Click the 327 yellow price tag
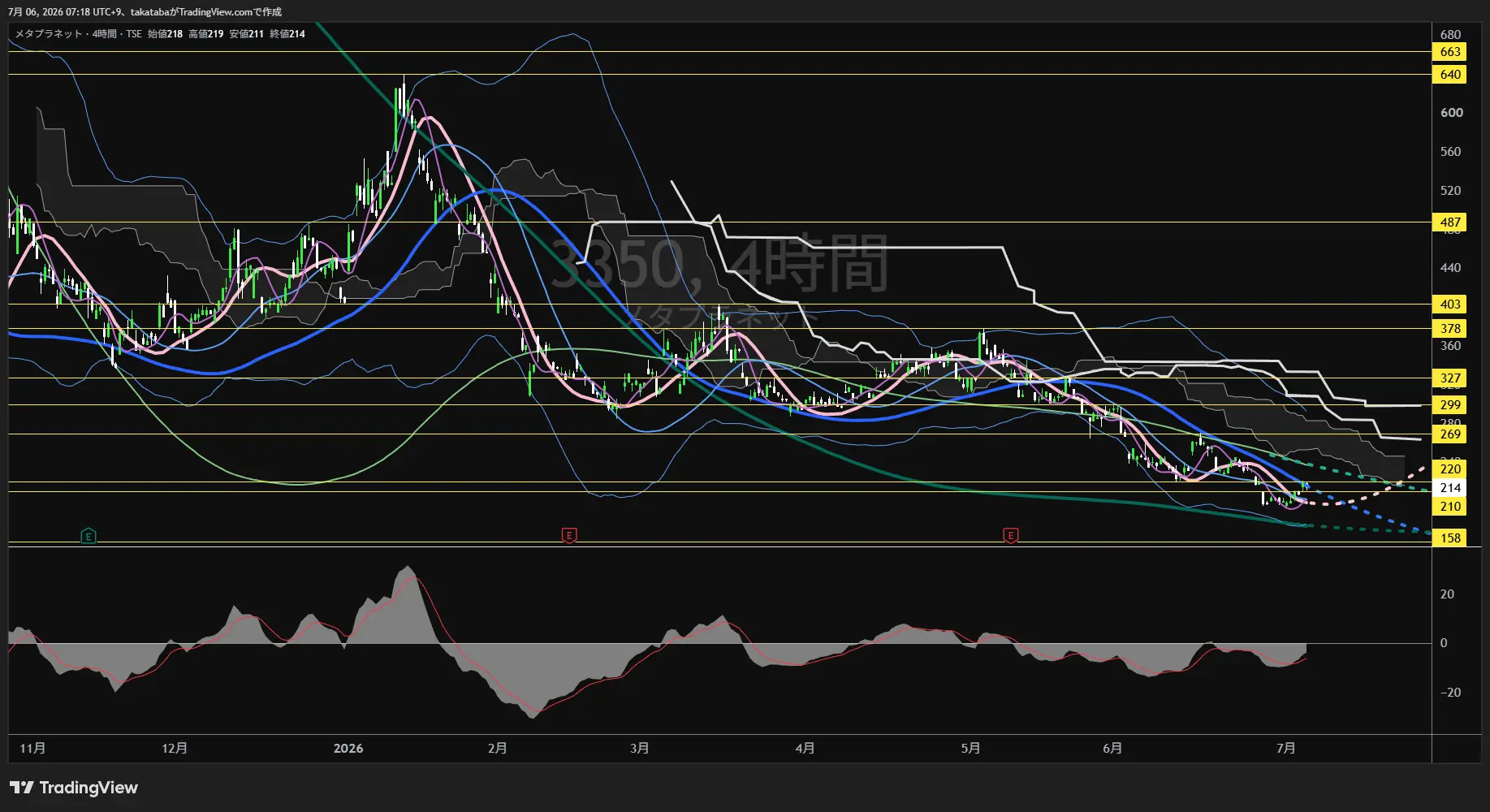The width and height of the screenshot is (1490, 812). tap(1450, 378)
